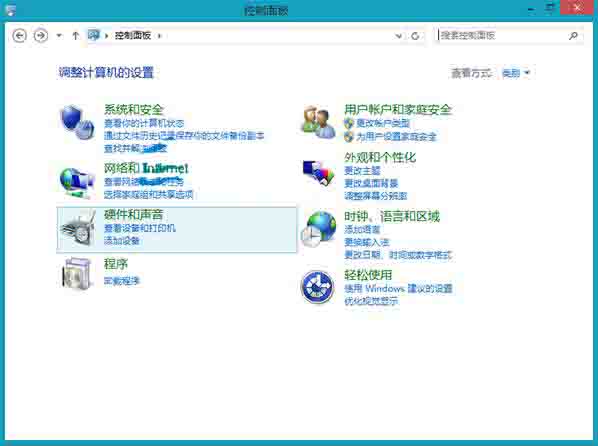The width and height of the screenshot is (598, 446).
Task: Click 卸载程序 link
Action: (122, 281)
